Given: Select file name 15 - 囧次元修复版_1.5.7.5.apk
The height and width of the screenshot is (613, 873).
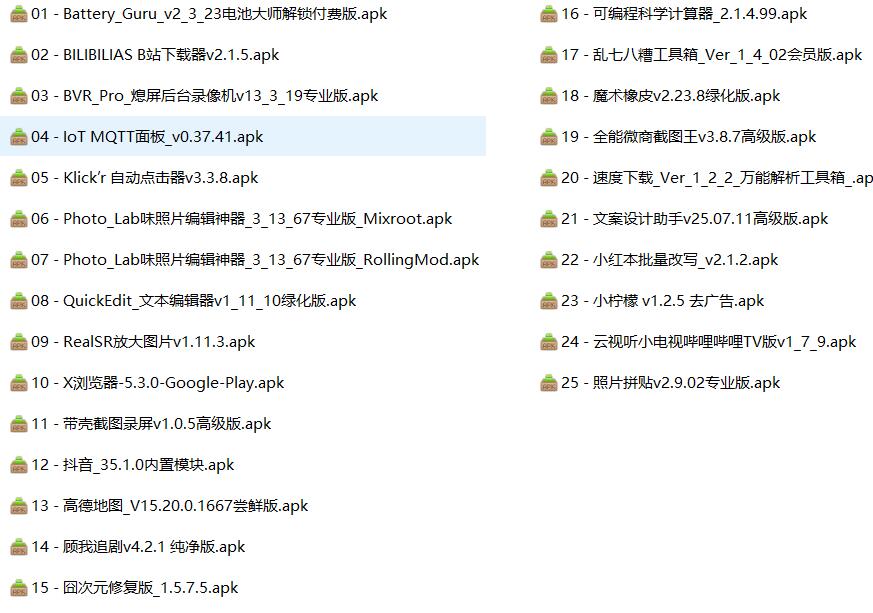Looking at the screenshot, I should tap(135, 587).
